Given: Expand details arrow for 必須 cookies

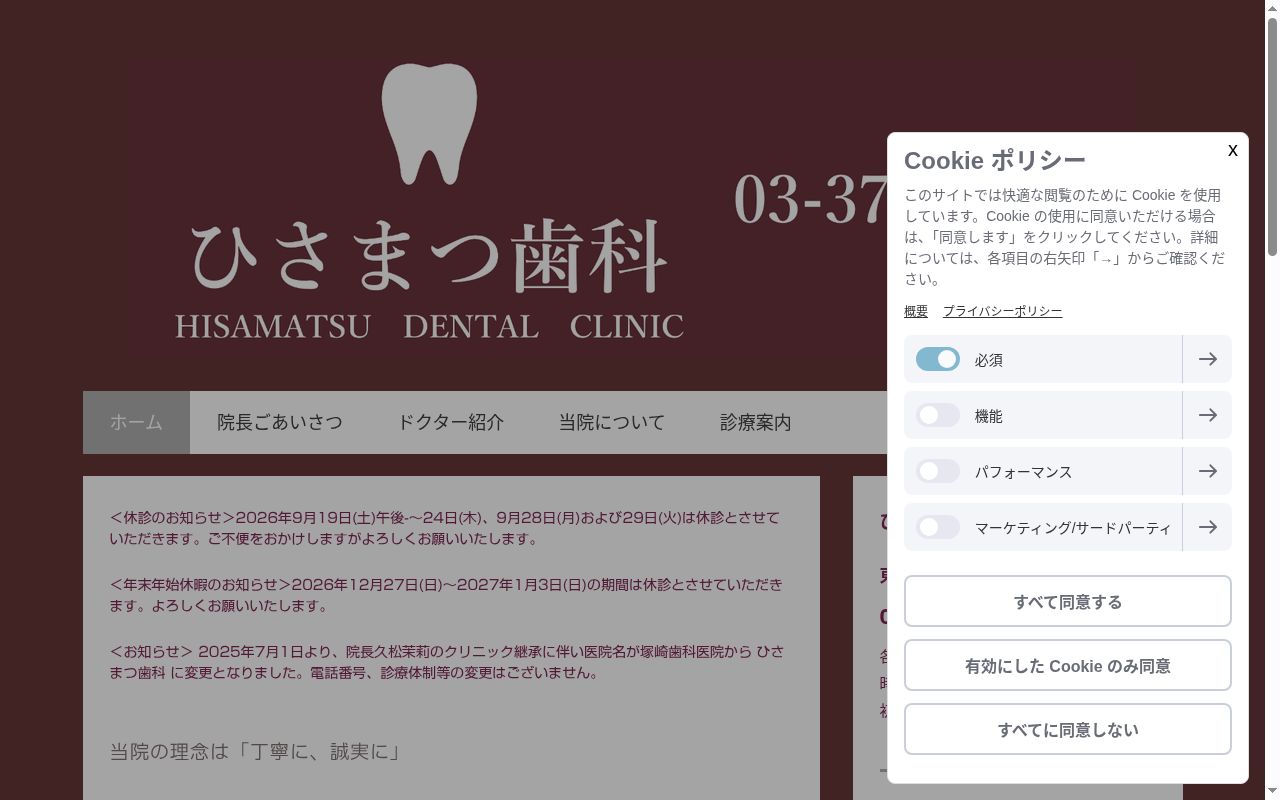Looking at the screenshot, I should pos(1207,359).
